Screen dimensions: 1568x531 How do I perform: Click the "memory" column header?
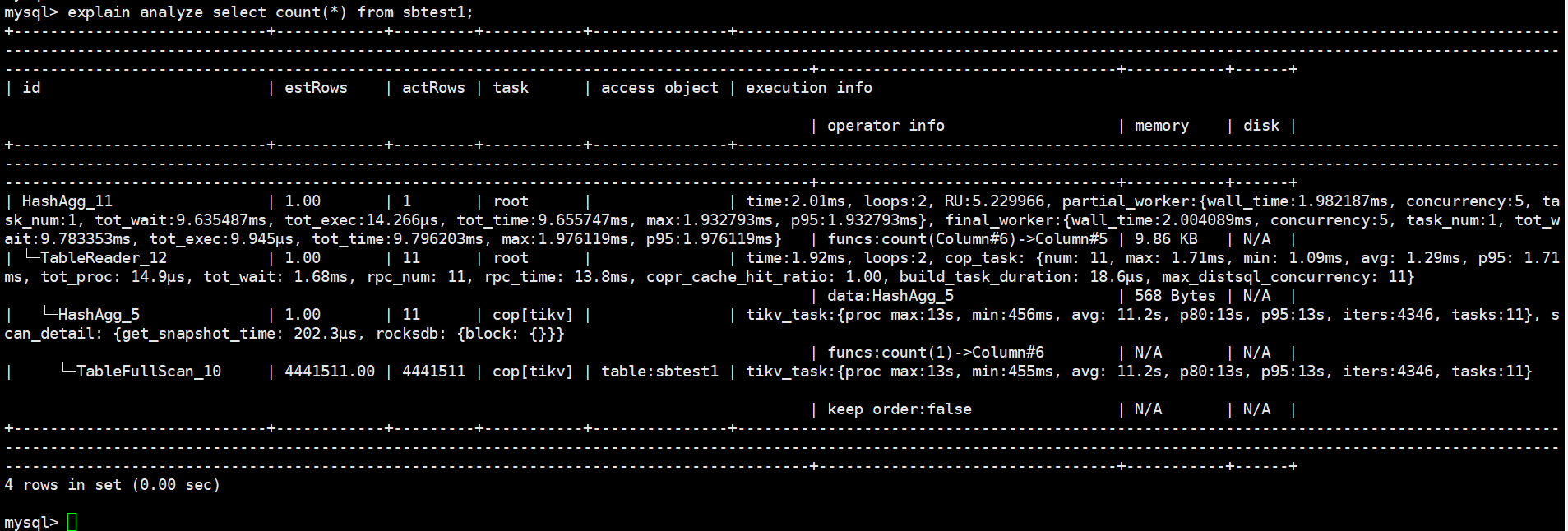point(1161,126)
